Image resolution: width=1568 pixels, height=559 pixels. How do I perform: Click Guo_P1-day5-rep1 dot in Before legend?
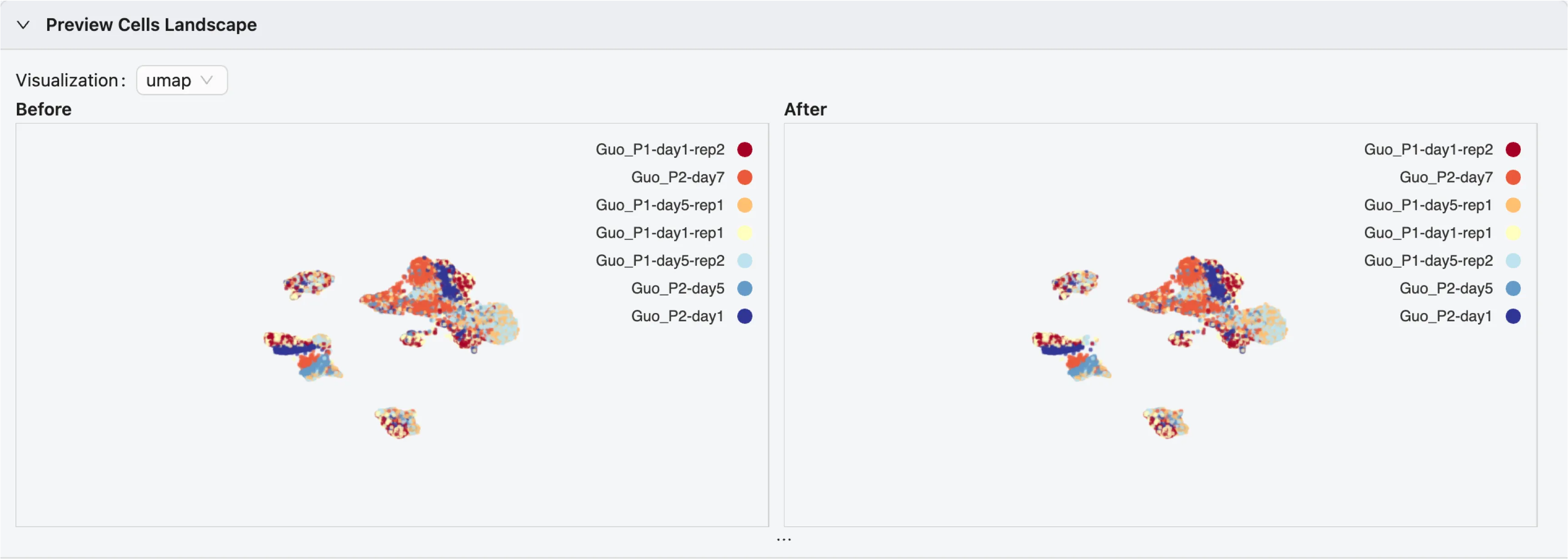744,205
